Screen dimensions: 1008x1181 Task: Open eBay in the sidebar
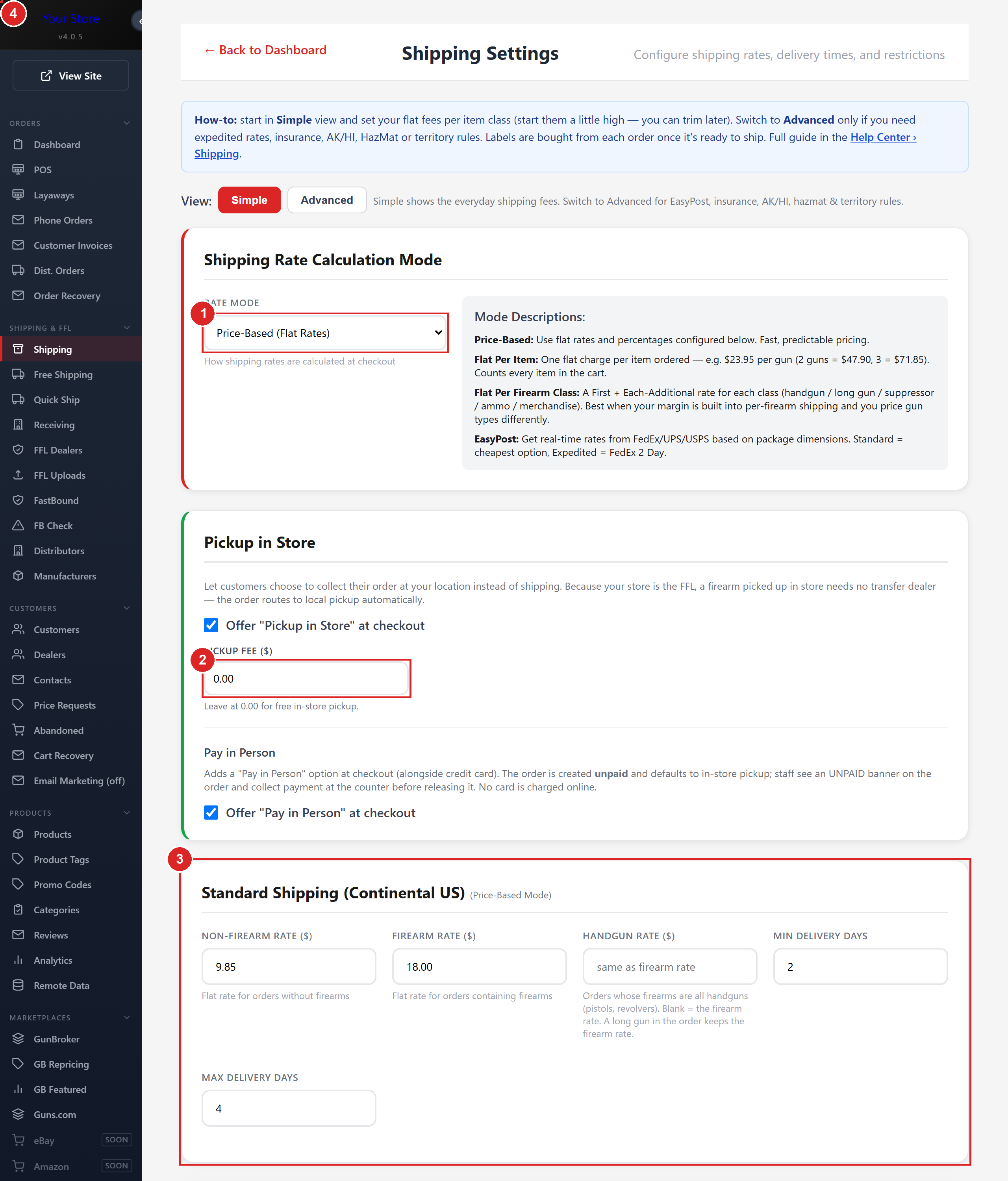tap(71, 1140)
